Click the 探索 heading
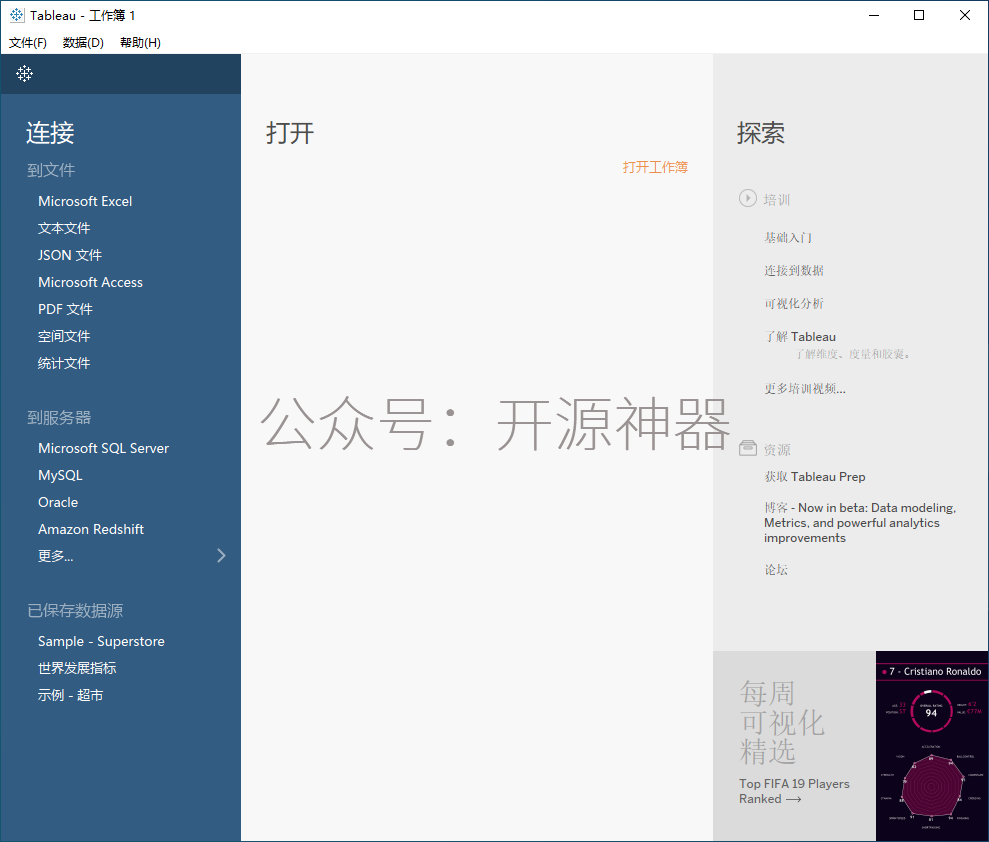989x842 pixels. point(761,132)
